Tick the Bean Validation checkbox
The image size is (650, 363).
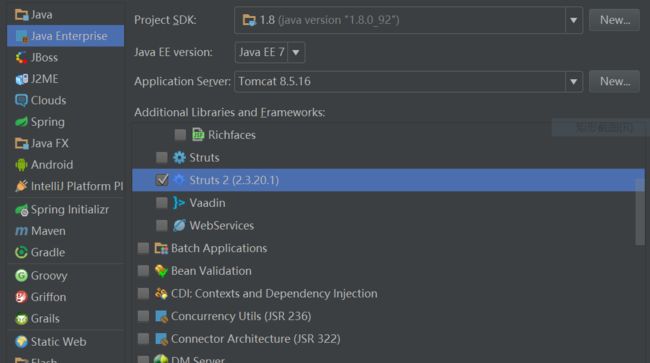click(143, 271)
